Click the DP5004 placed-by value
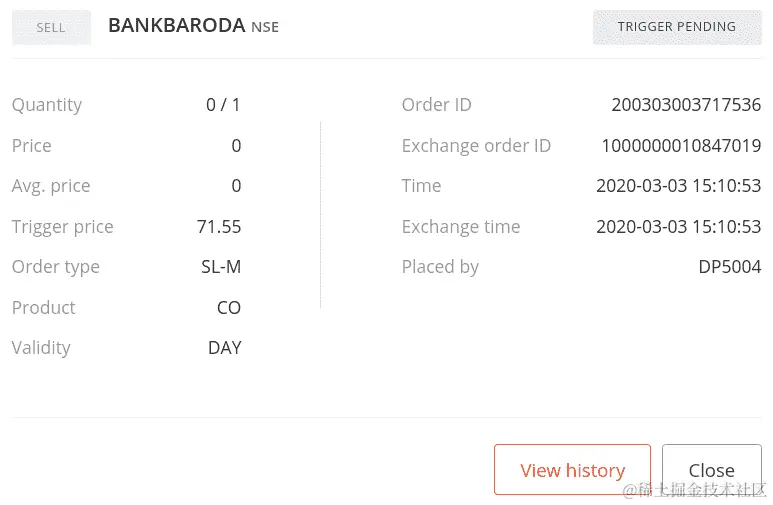Screen dimensions: 773x505 (x=729, y=267)
